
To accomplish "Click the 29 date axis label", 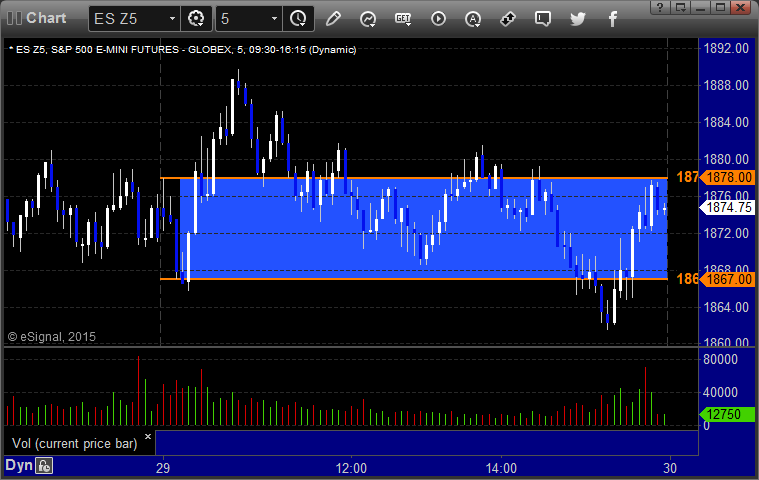I will pyautogui.click(x=163, y=468).
